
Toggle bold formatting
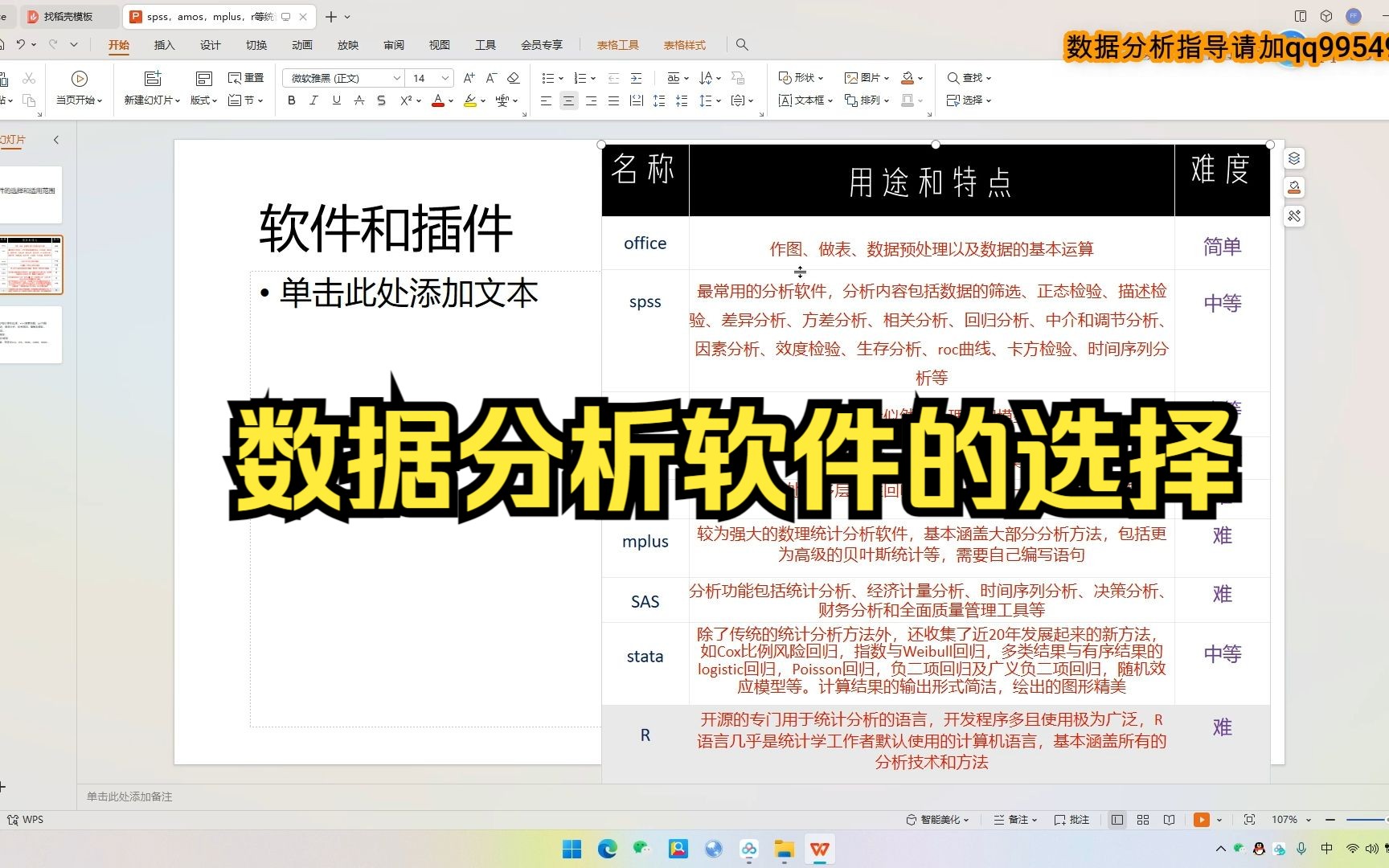(292, 100)
